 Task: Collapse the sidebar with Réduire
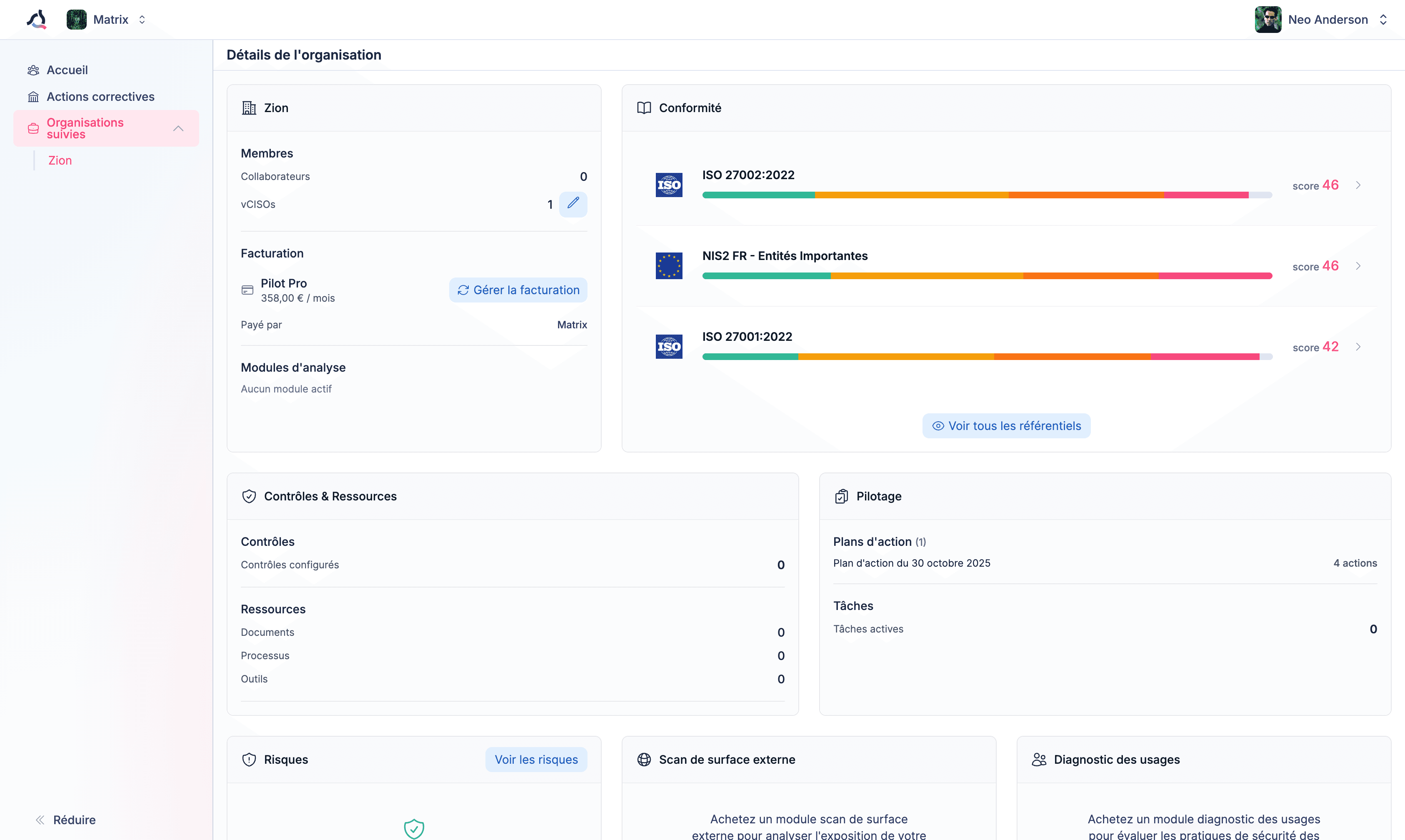click(66, 820)
